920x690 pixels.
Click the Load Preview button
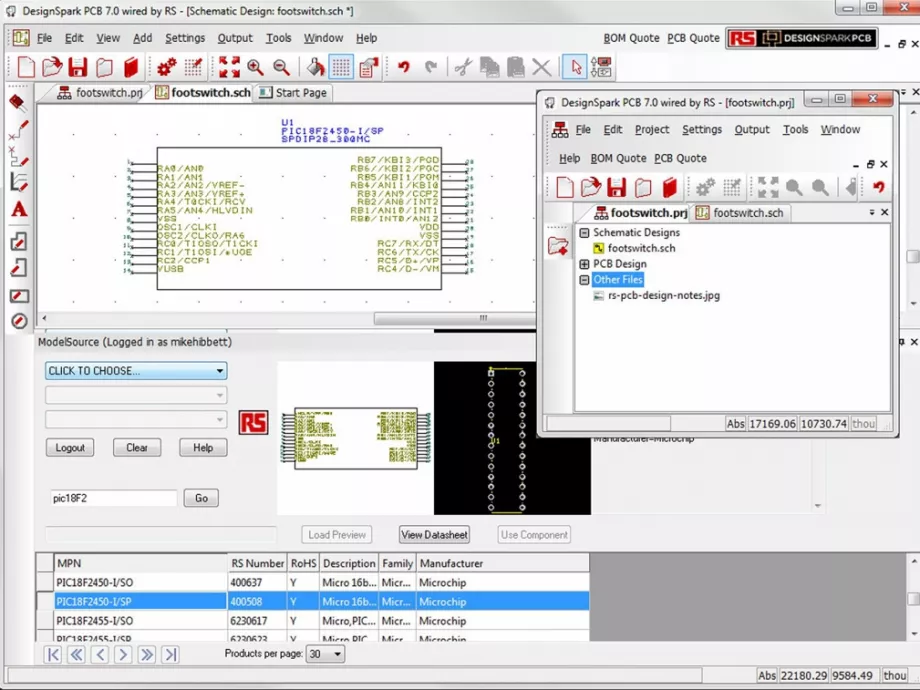[x=337, y=535]
